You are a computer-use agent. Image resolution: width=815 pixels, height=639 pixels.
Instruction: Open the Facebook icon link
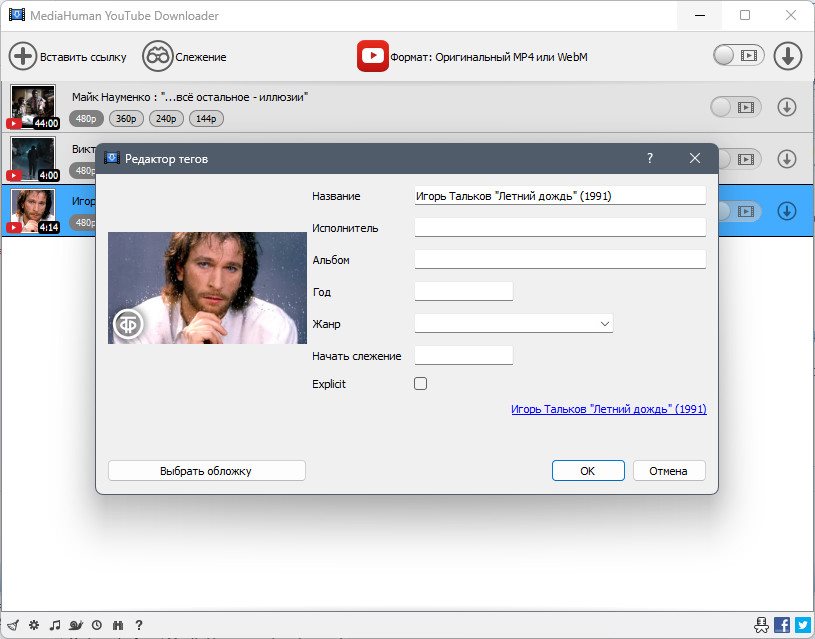point(782,625)
